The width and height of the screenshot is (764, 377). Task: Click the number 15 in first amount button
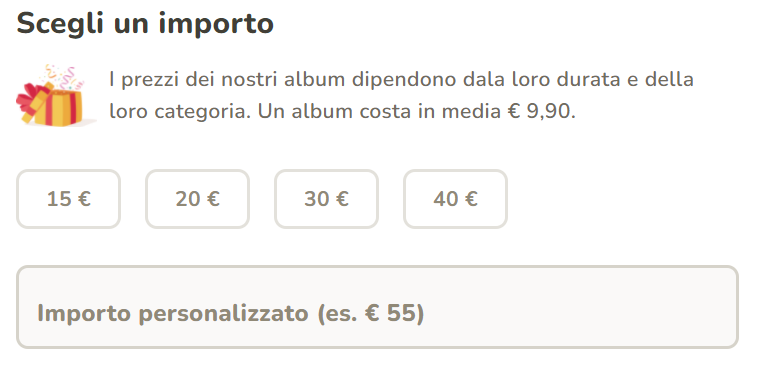click(58, 199)
